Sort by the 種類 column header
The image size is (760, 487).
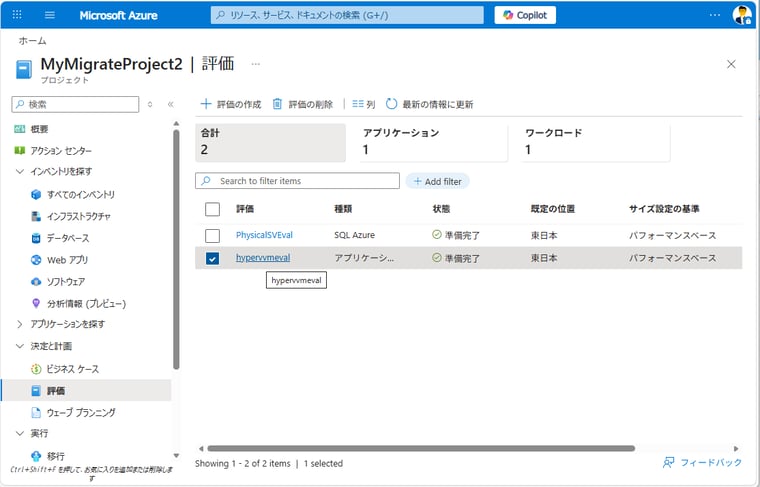click(343, 209)
